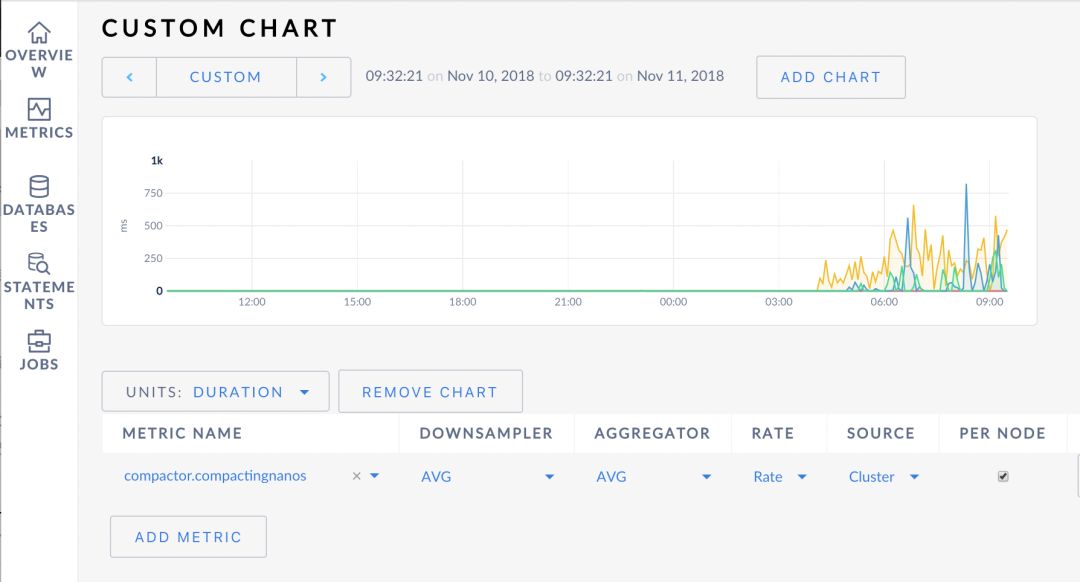Open the Custom time range selector
Viewport: 1080px width, 582px height.
coord(226,77)
